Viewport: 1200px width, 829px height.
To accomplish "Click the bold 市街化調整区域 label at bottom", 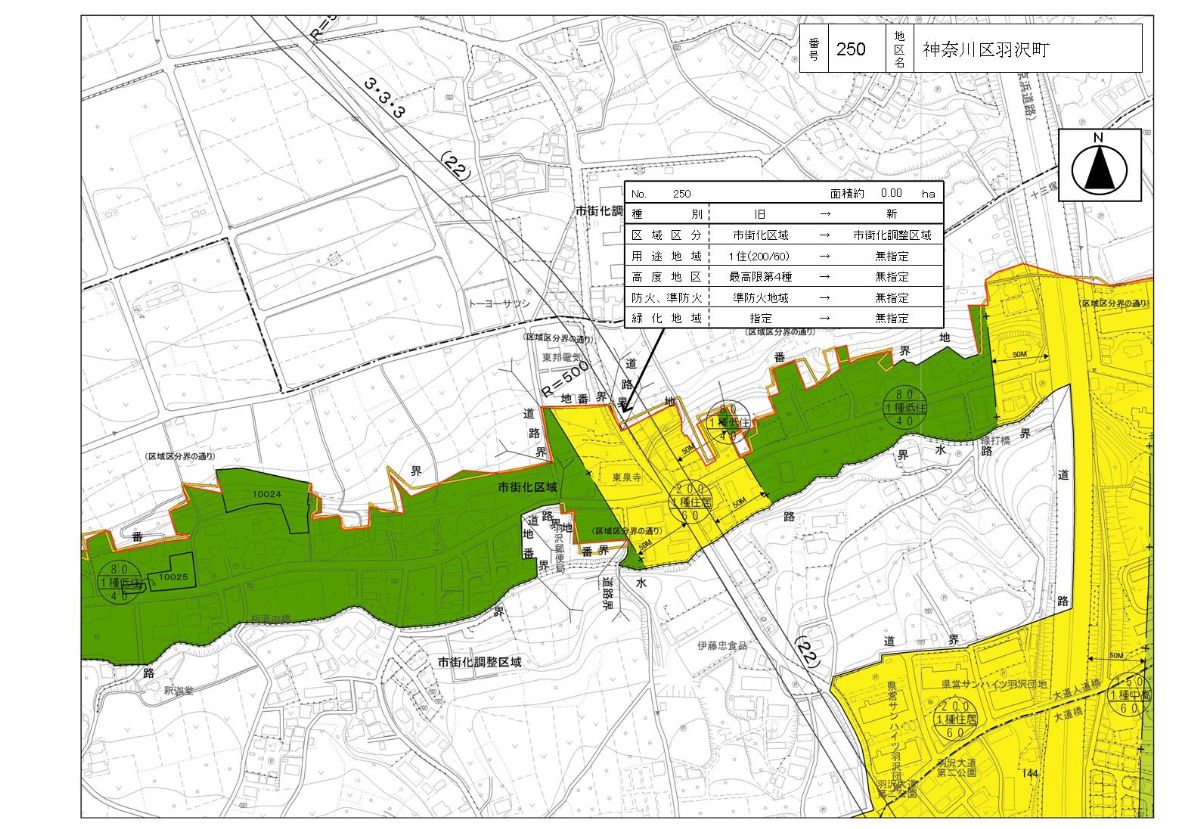I will pyautogui.click(x=479, y=662).
